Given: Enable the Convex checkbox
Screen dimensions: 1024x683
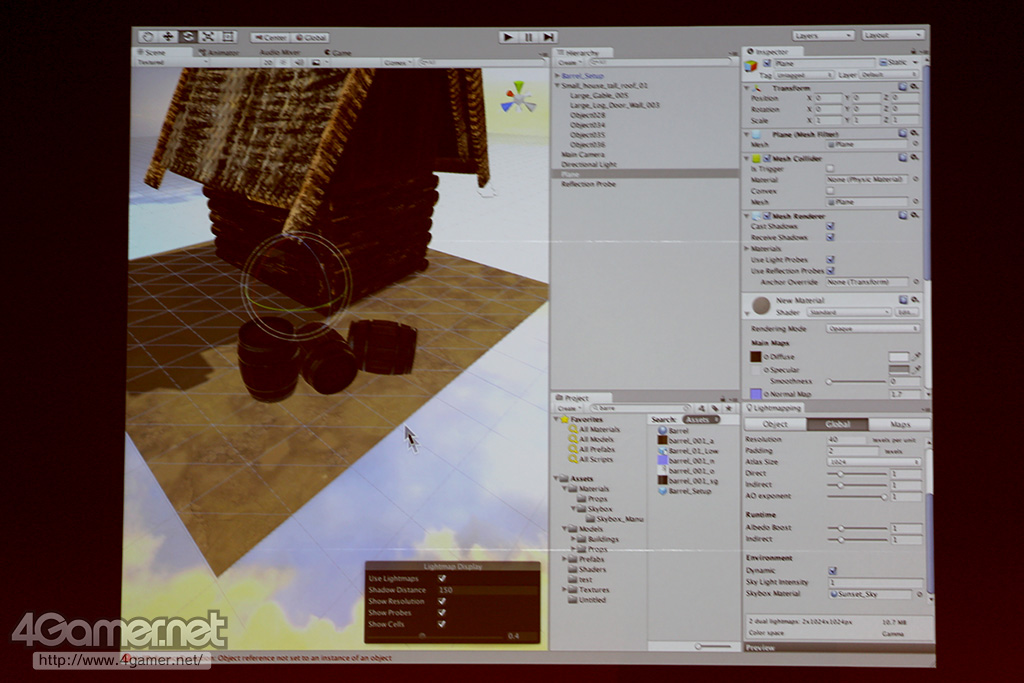Looking at the screenshot, I should point(830,191).
